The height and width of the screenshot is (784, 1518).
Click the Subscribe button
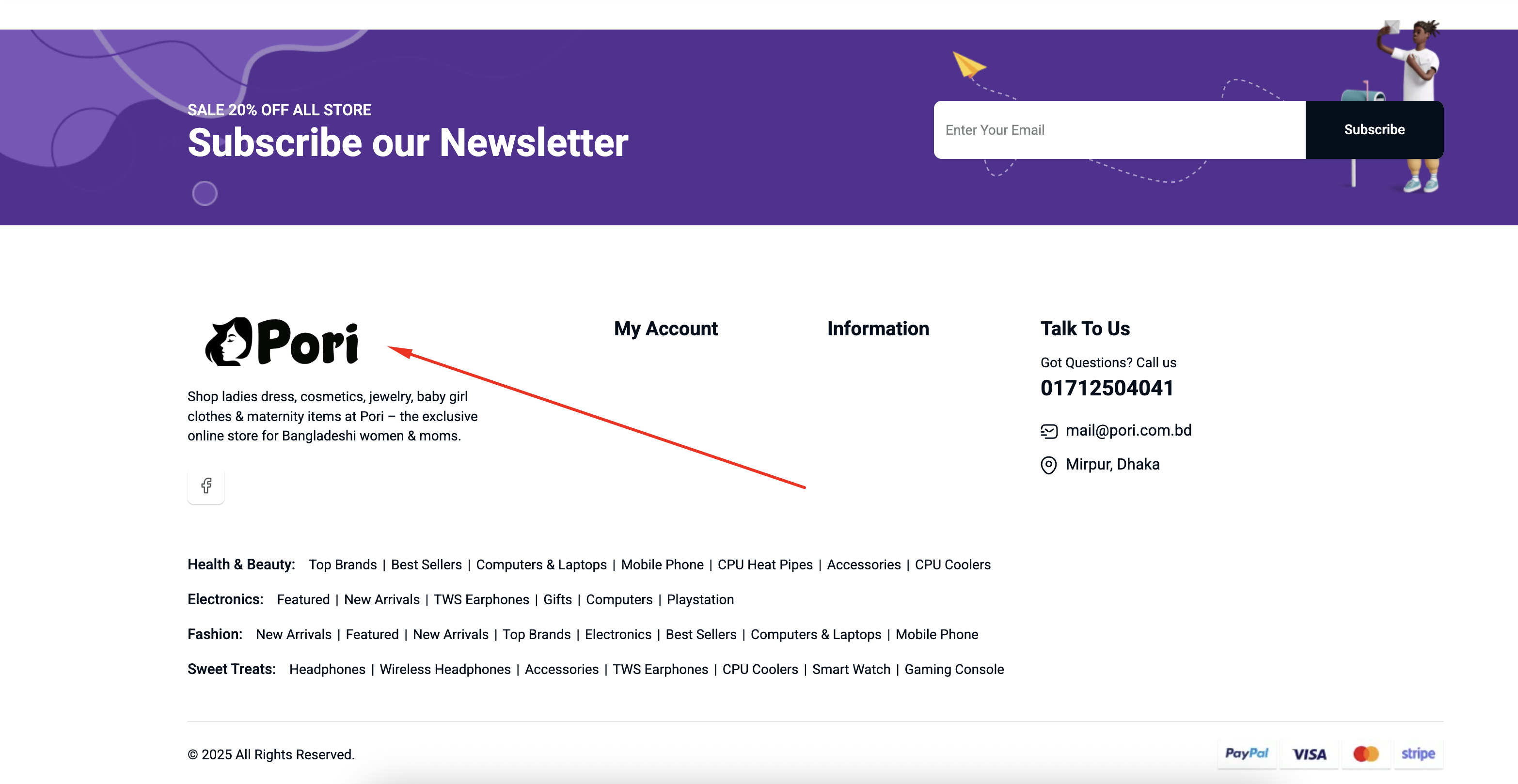(1374, 129)
